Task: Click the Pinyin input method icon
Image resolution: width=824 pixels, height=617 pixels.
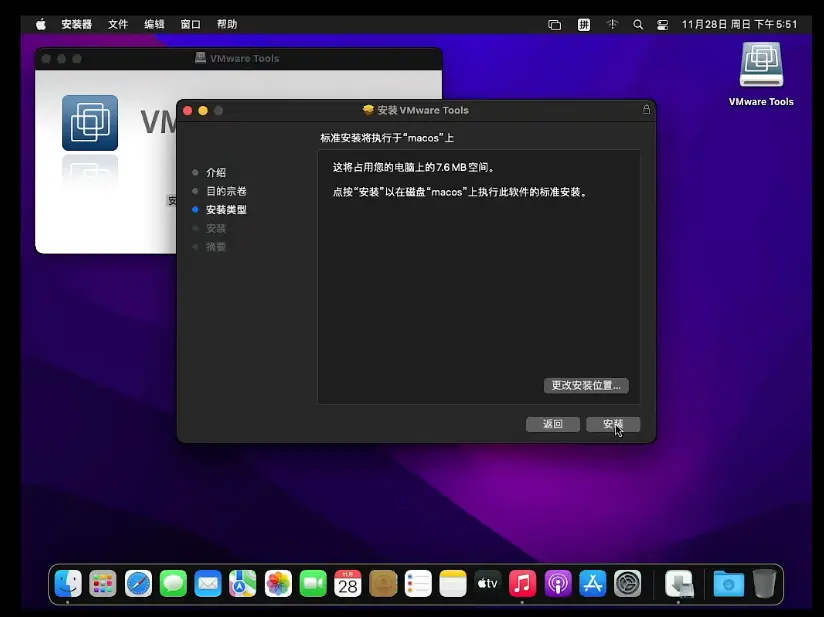Action: tap(584, 24)
